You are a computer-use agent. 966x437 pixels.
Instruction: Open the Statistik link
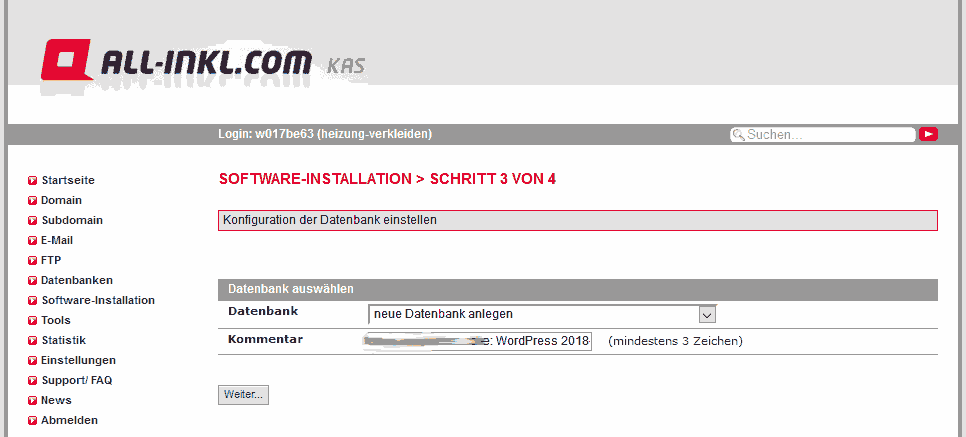(x=63, y=340)
